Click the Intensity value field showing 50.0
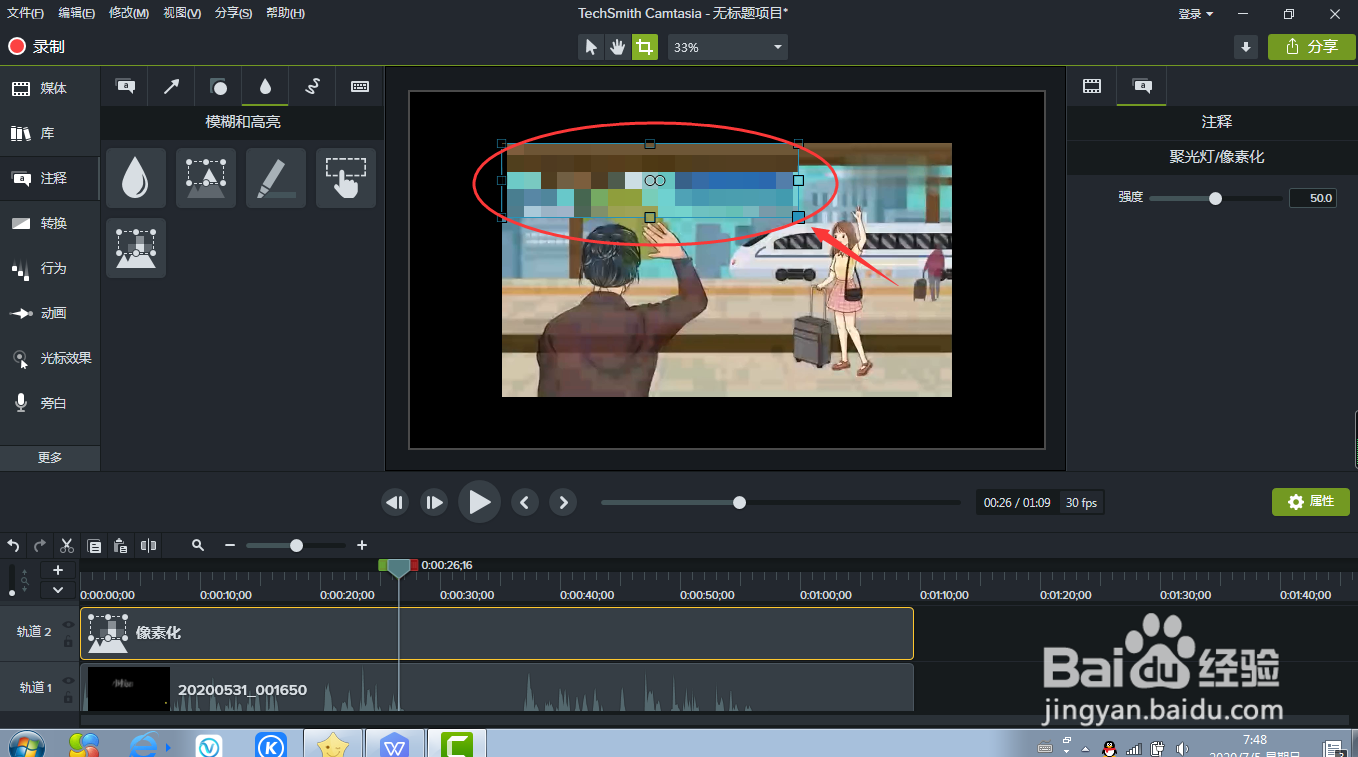The height and width of the screenshot is (757, 1358). 1312,198
